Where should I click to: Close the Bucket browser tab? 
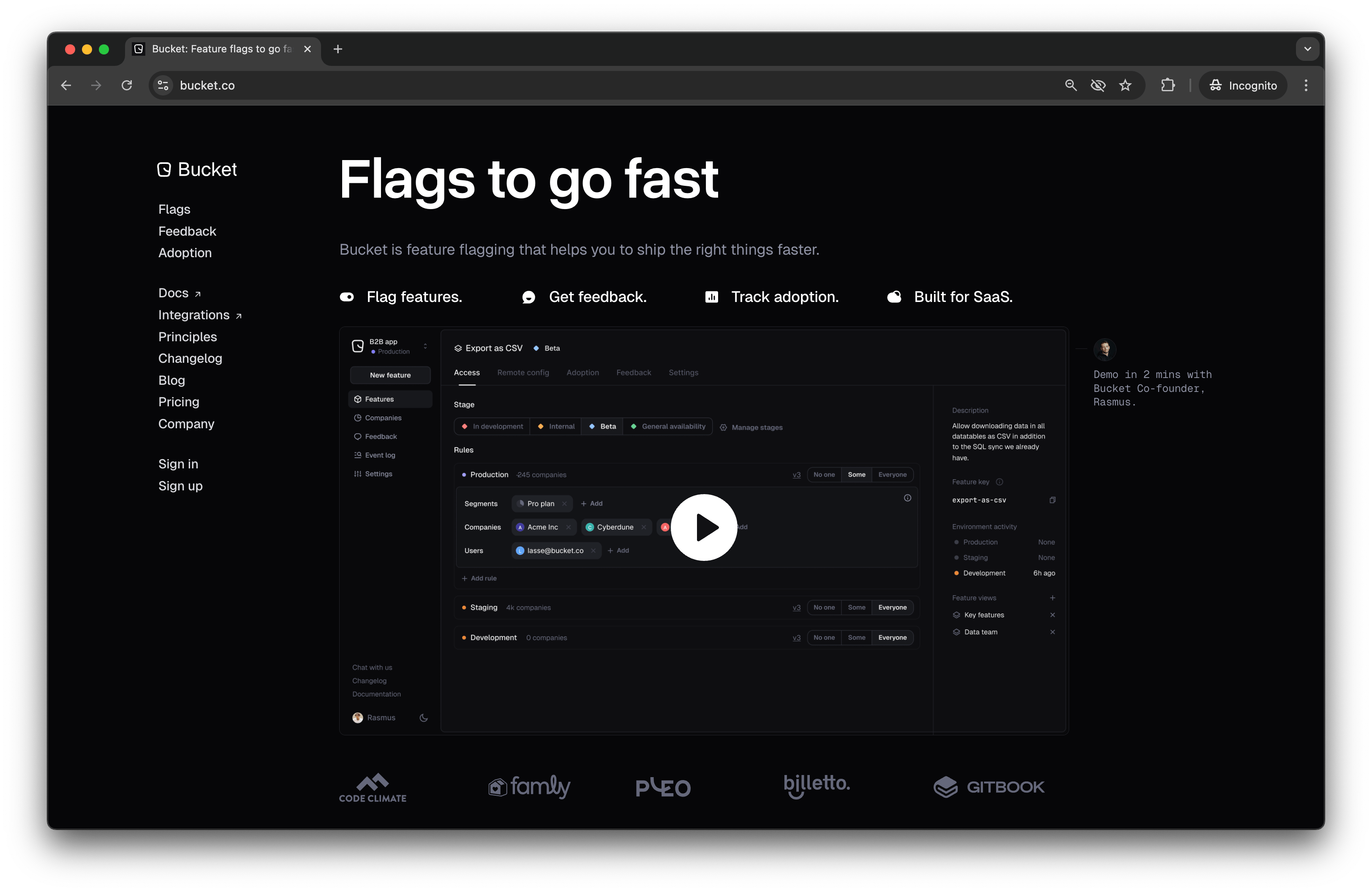point(307,49)
